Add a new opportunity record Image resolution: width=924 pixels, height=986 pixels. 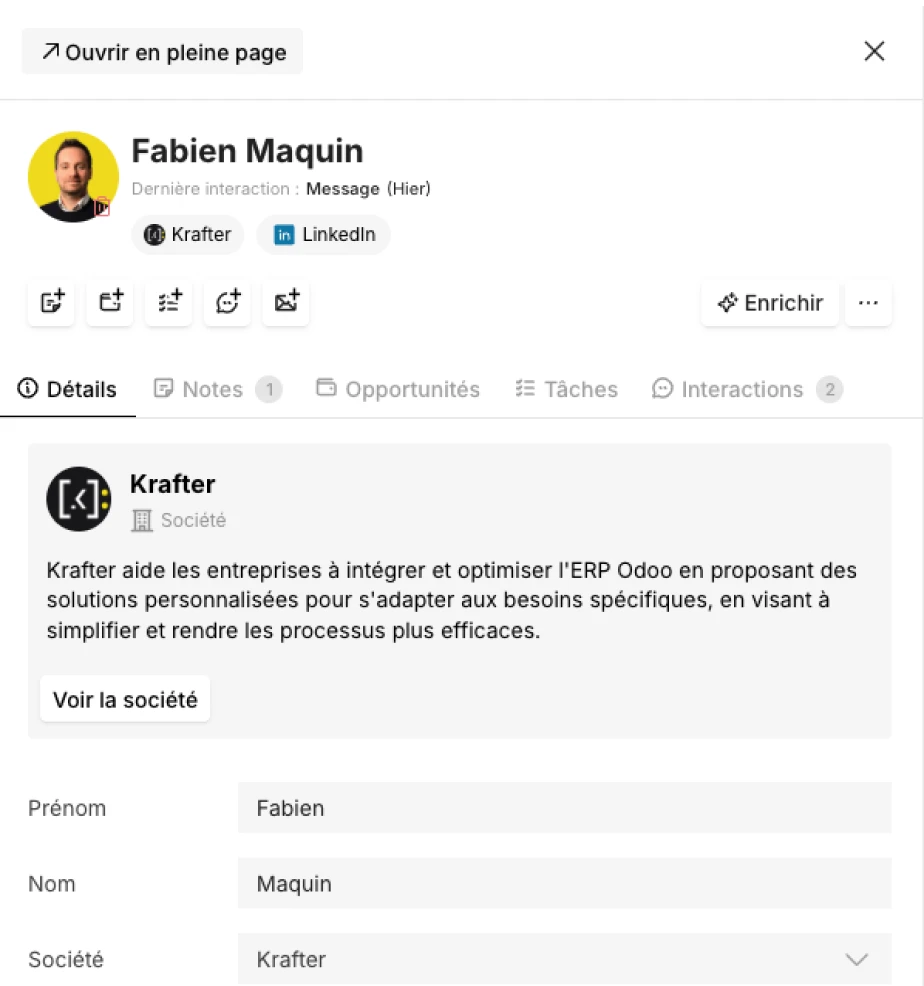coord(110,302)
